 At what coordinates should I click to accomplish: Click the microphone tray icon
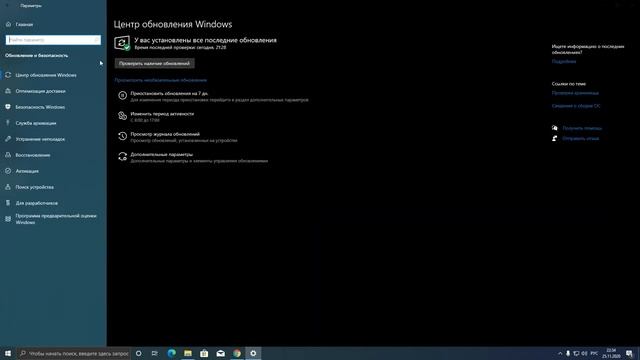(568, 353)
